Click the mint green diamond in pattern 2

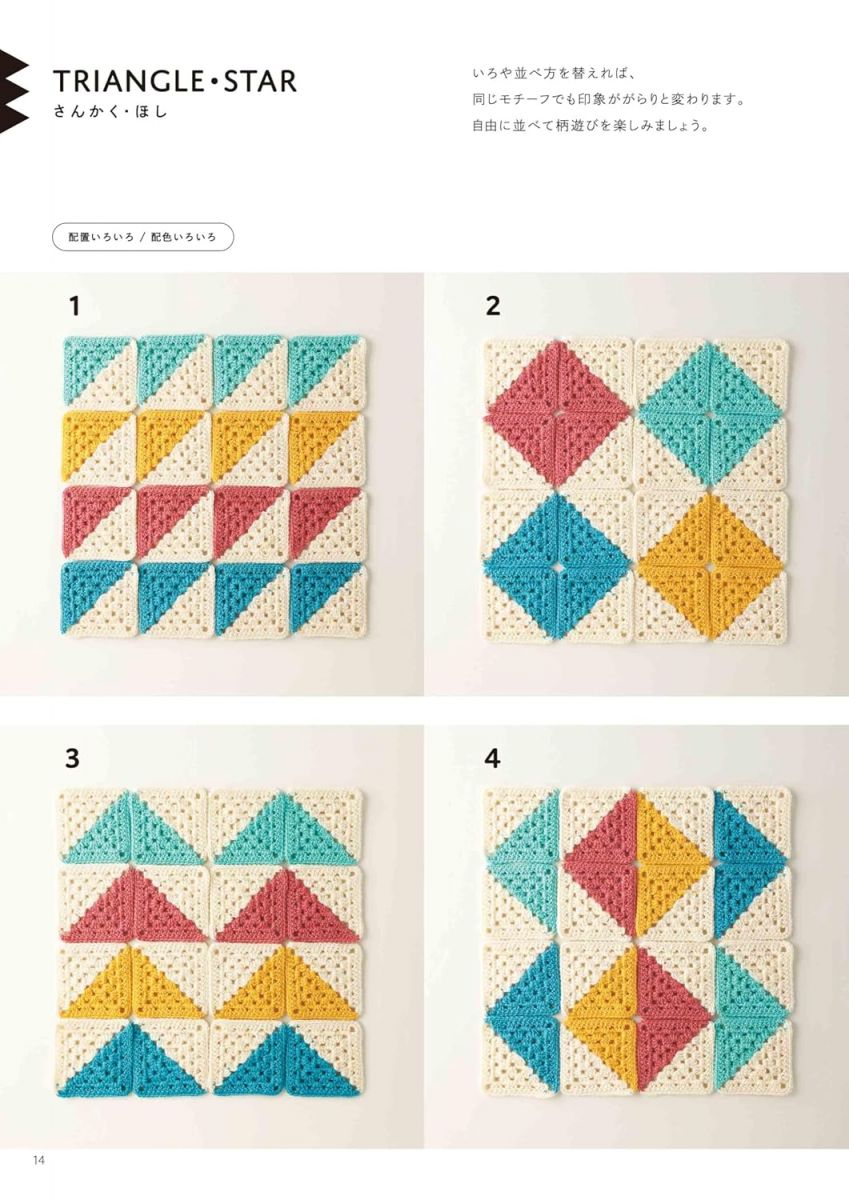pos(711,411)
